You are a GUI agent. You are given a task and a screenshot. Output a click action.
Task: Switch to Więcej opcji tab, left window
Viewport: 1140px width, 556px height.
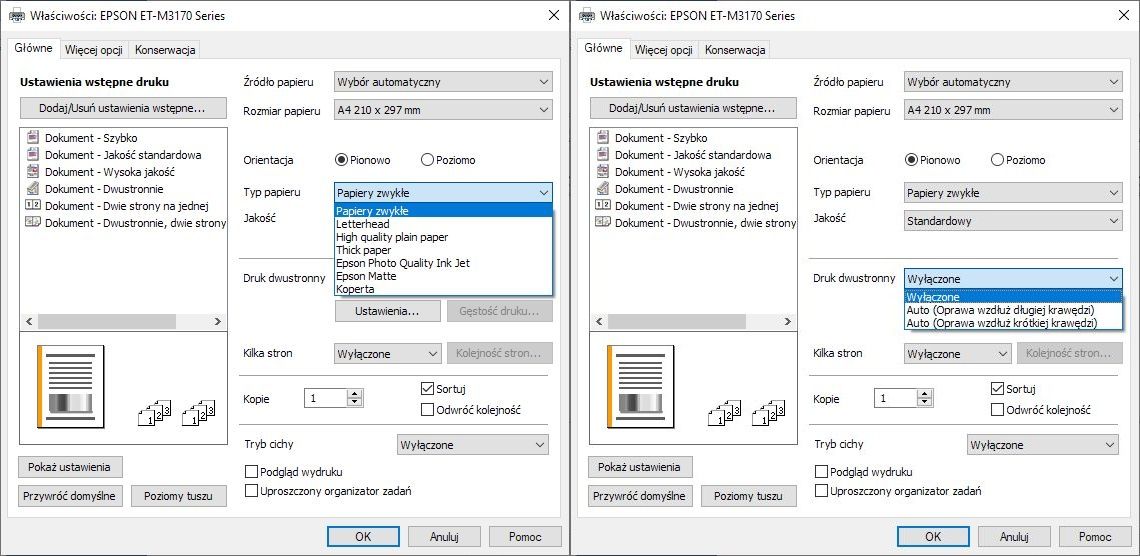pyautogui.click(x=94, y=50)
